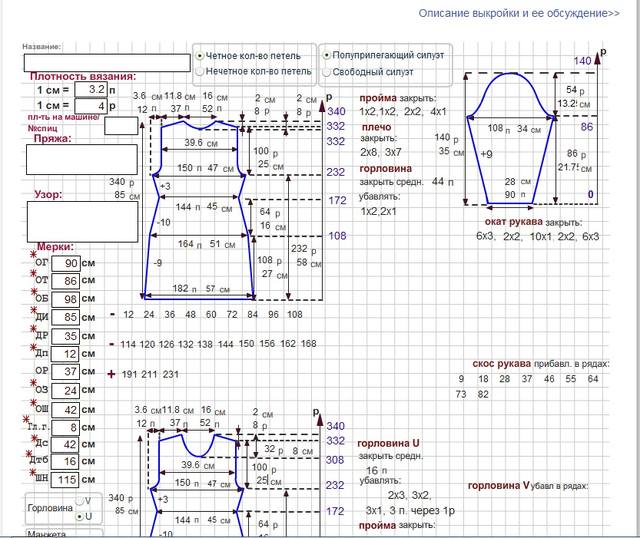Edit Гл.г. measurement field 8

[66, 427]
